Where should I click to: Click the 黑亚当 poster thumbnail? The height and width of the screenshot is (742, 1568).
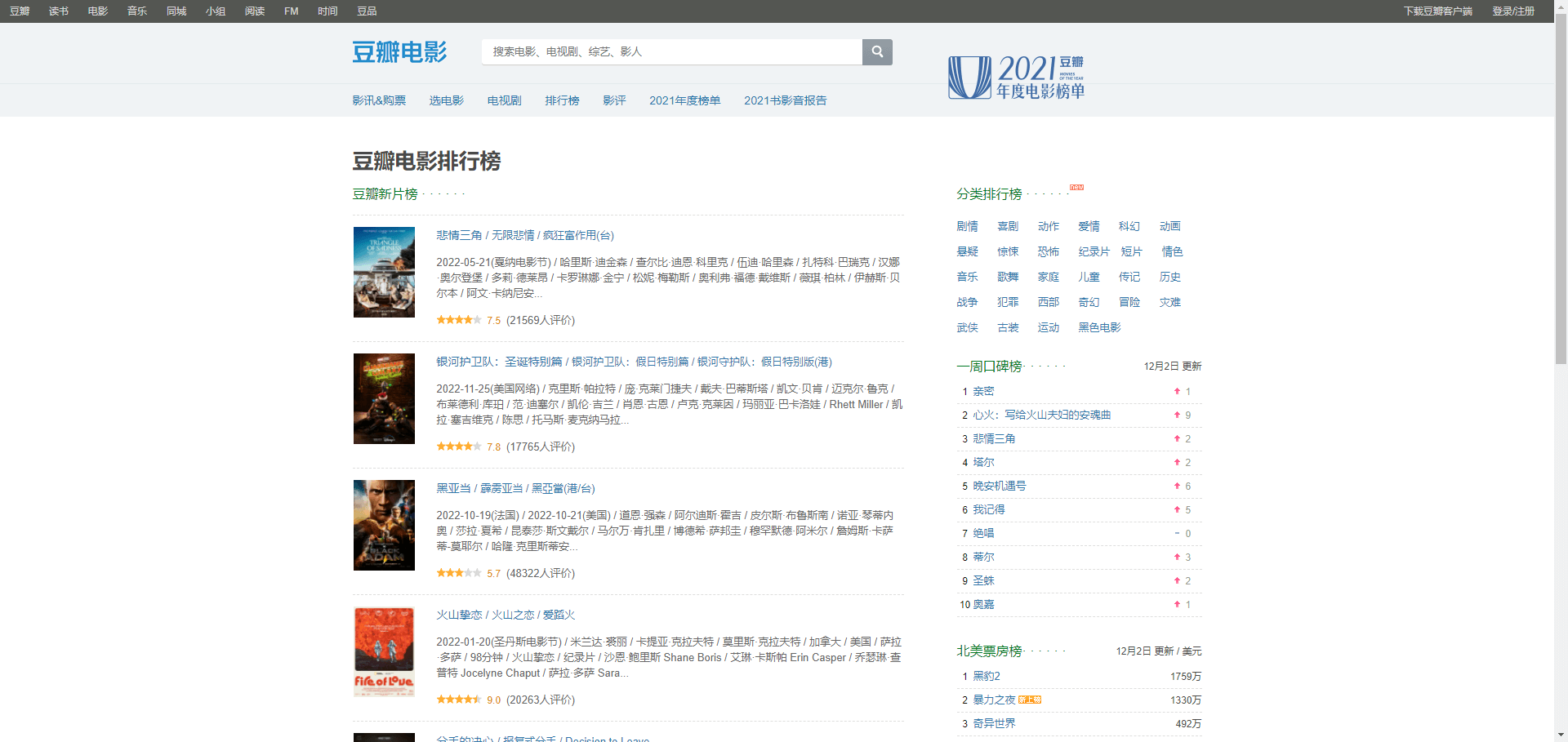(384, 525)
